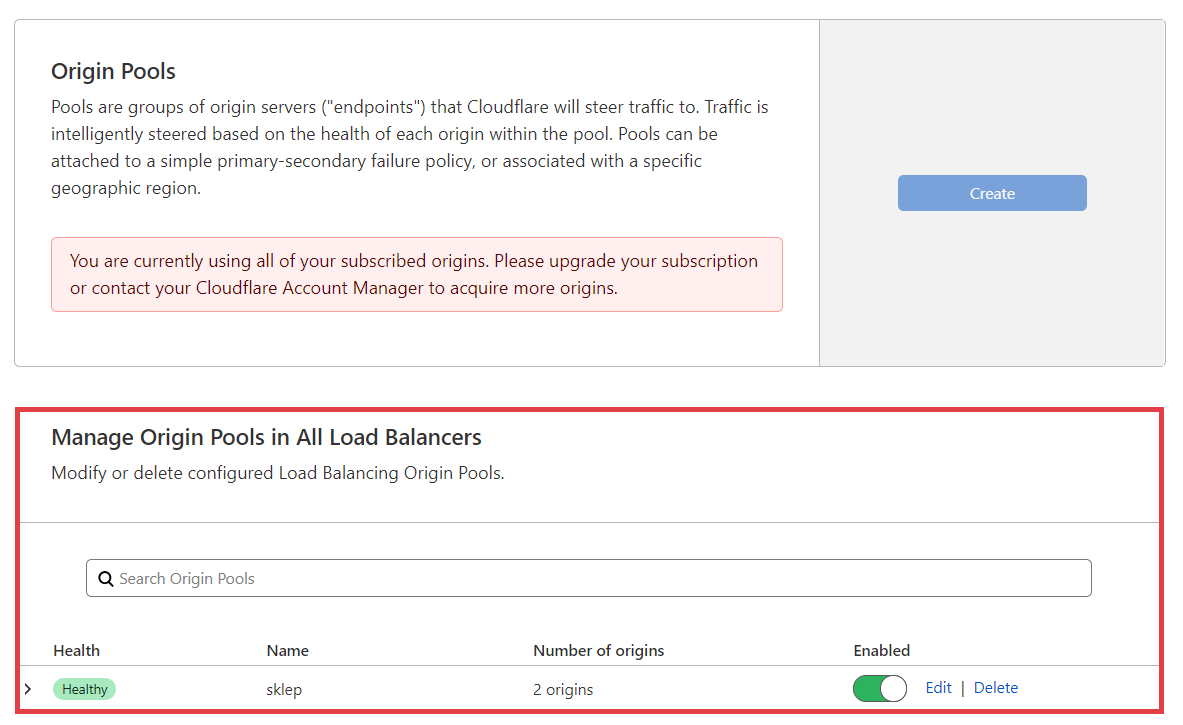Image resolution: width=1183 pixels, height=725 pixels.
Task: Click the green Healthy status badge
Action: pos(85,689)
